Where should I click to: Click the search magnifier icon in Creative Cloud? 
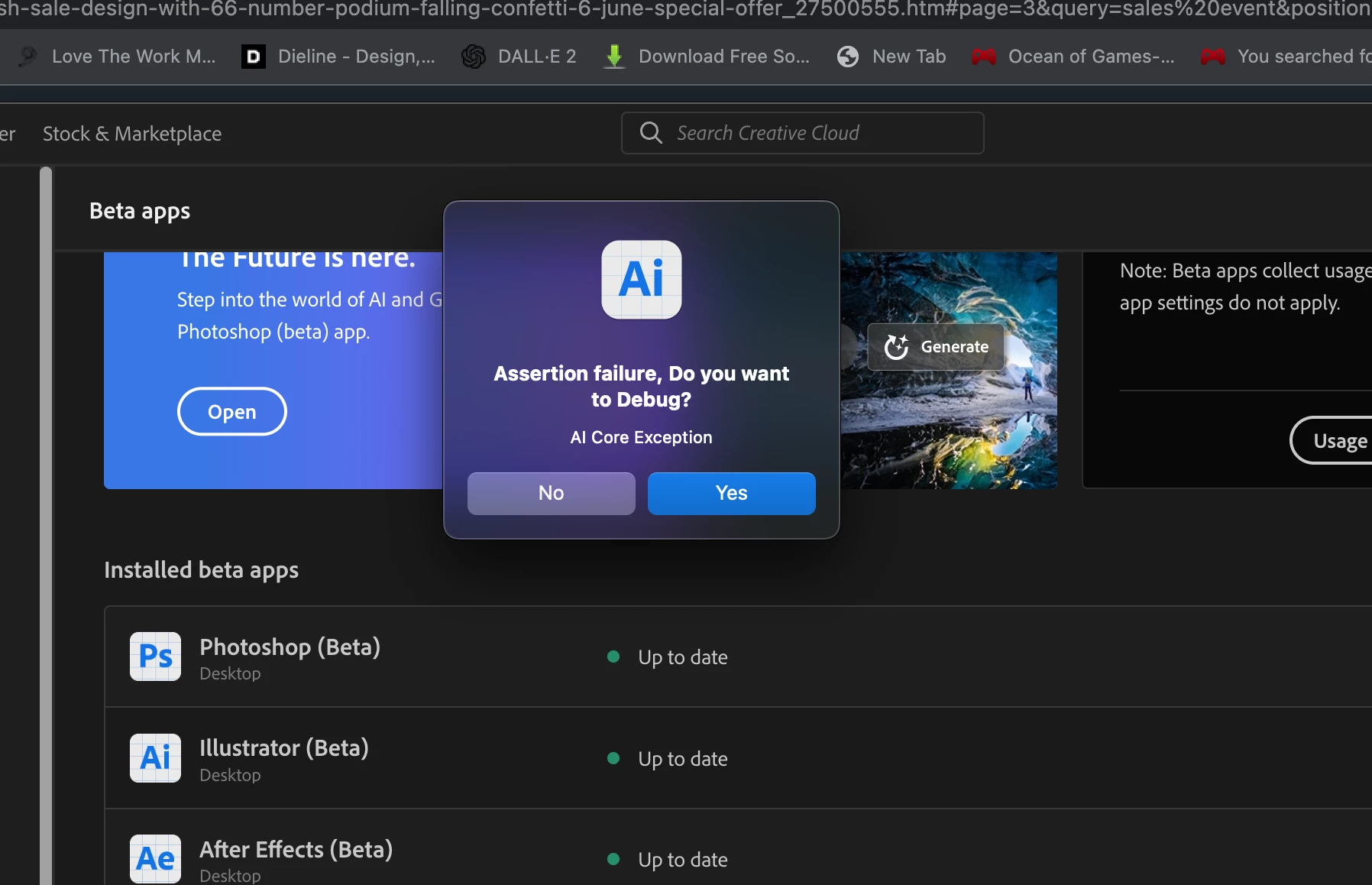pyautogui.click(x=651, y=133)
